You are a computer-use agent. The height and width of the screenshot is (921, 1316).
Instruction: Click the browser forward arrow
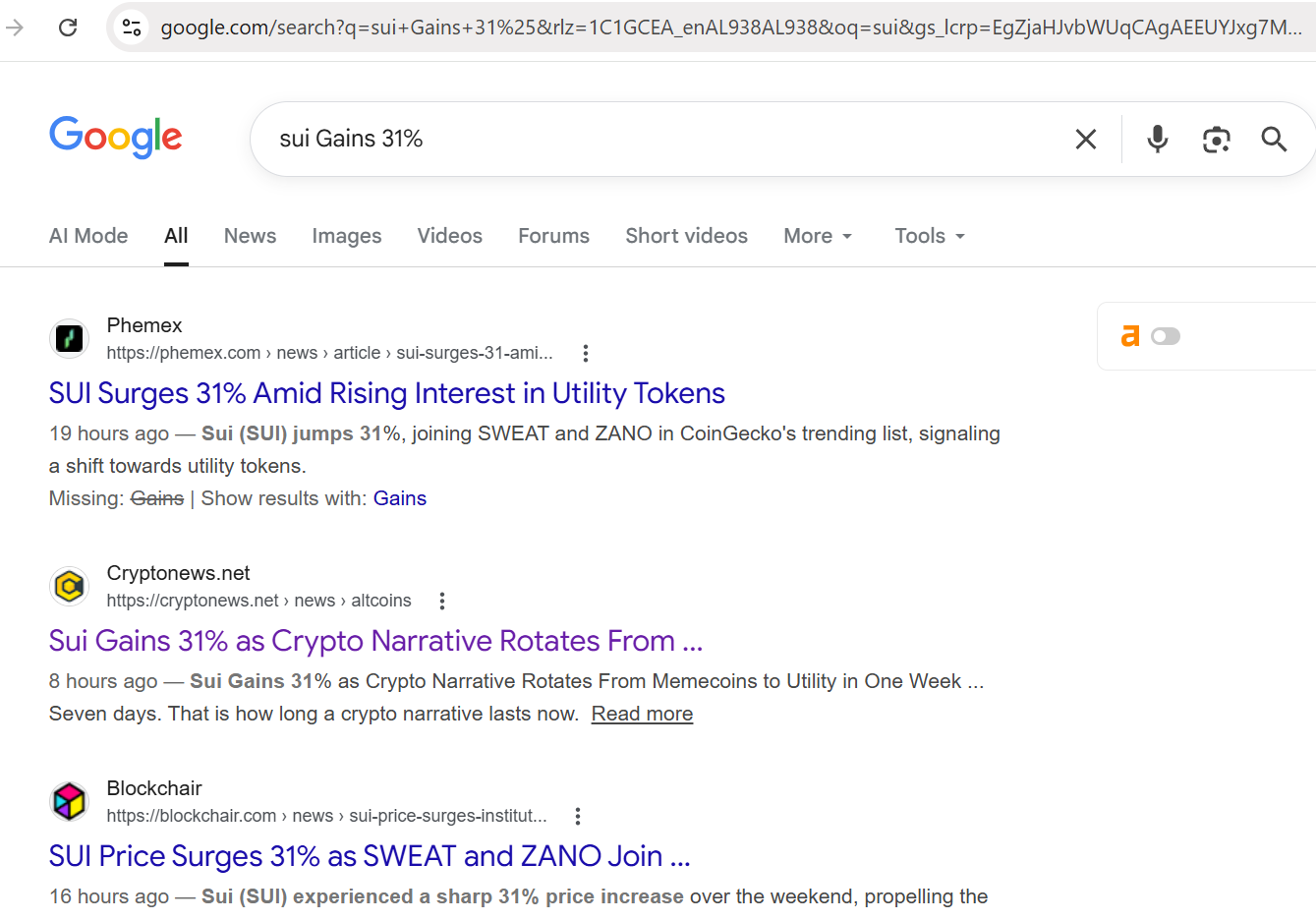coord(15,28)
